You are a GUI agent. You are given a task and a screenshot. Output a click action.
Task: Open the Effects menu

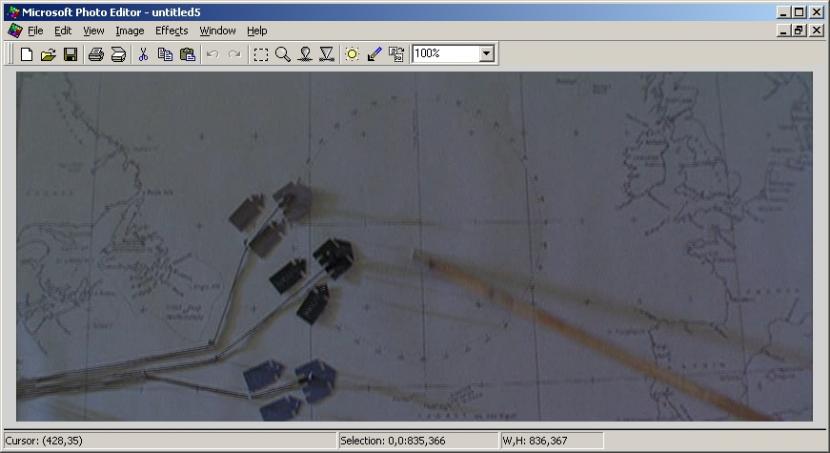[171, 31]
